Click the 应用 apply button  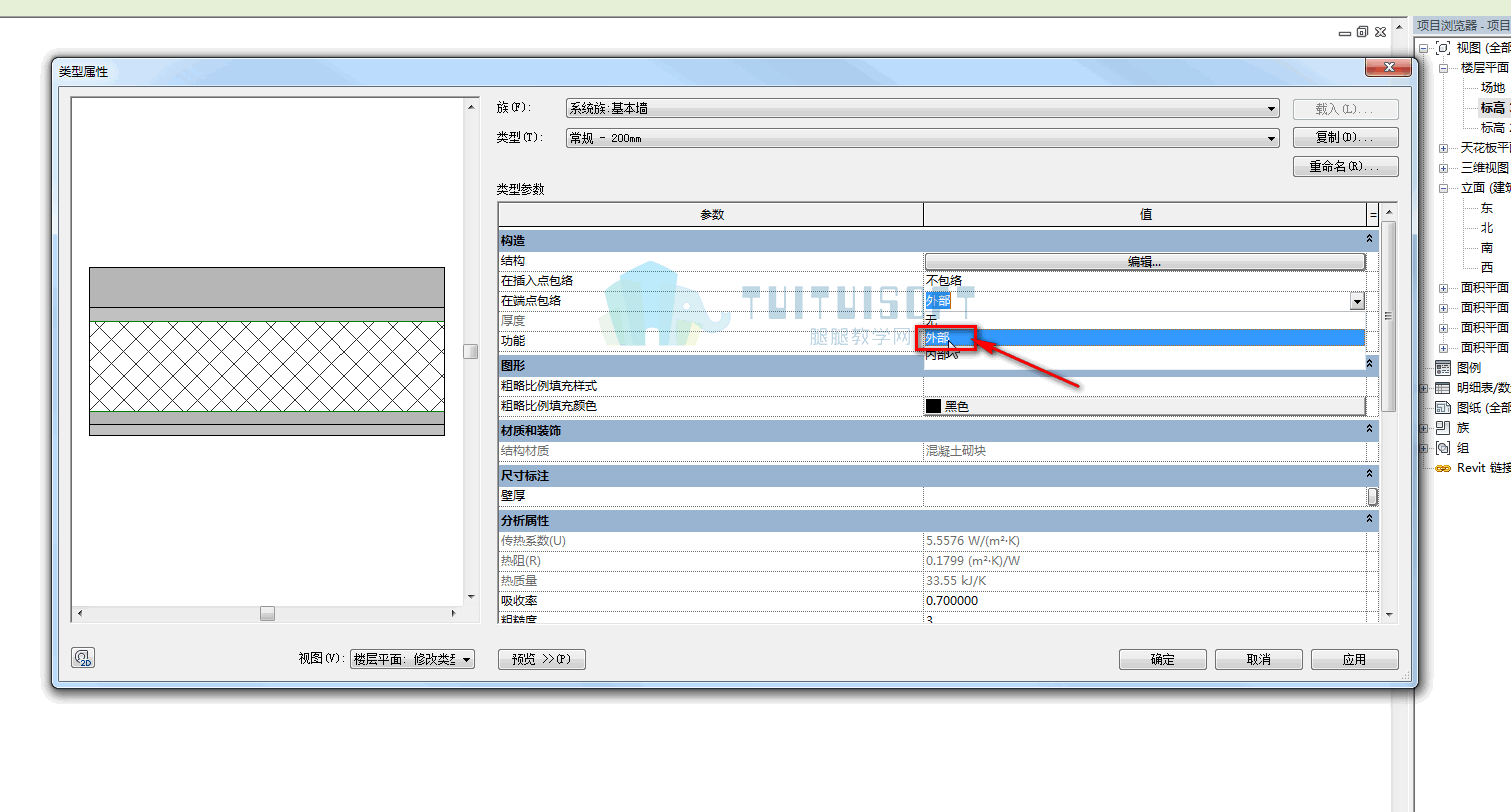coord(1354,660)
